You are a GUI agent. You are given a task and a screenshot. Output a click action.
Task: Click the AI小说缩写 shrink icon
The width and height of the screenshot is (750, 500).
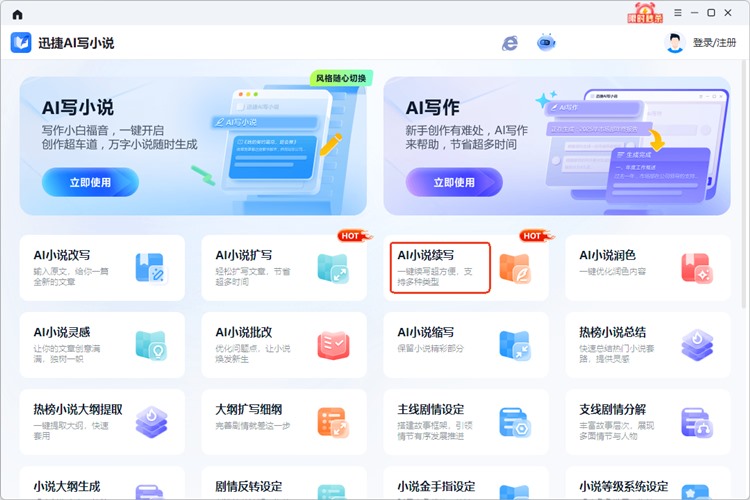tap(515, 345)
